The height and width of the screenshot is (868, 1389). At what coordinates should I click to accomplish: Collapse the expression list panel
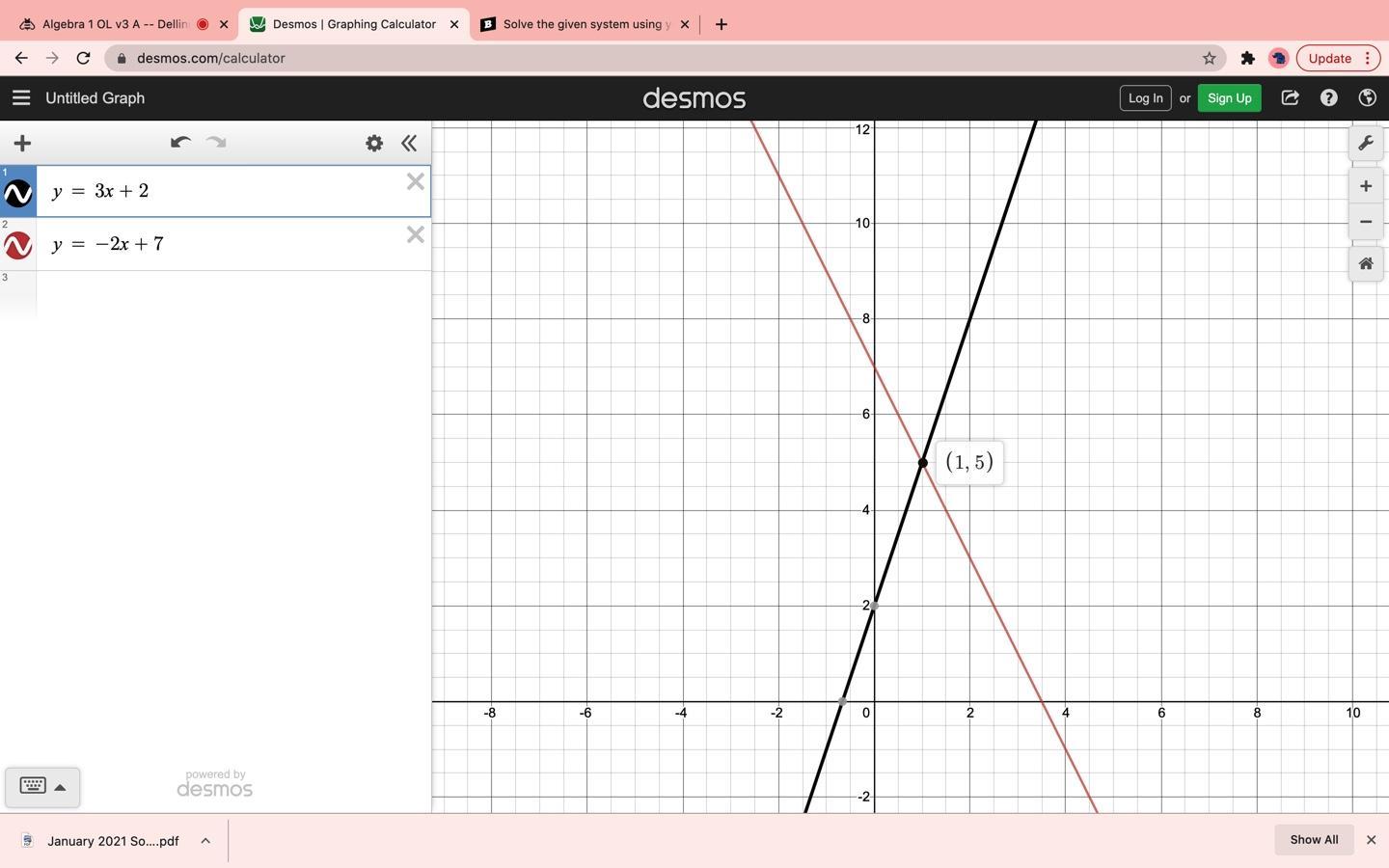coord(409,143)
